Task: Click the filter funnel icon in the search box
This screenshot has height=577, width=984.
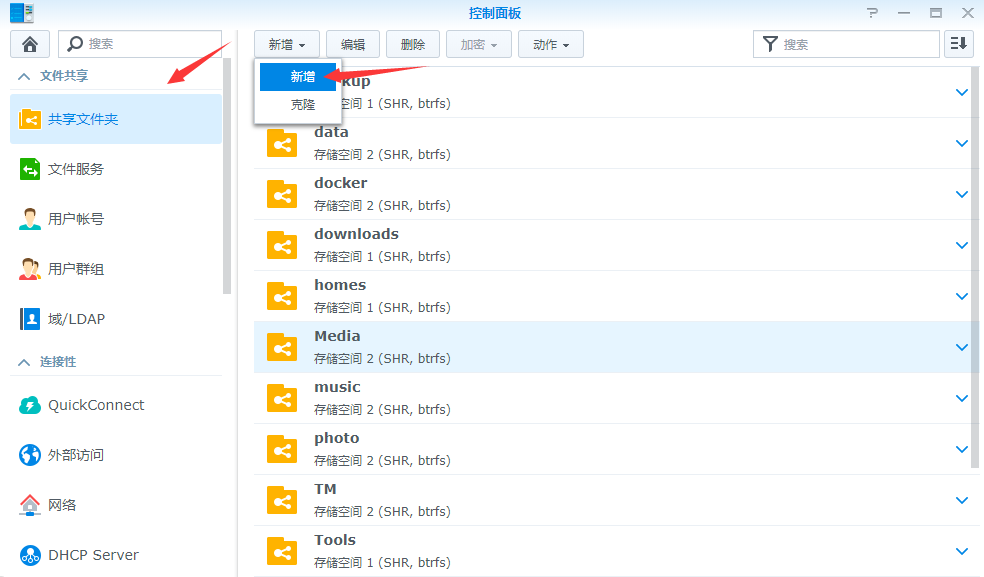Action: coord(770,44)
